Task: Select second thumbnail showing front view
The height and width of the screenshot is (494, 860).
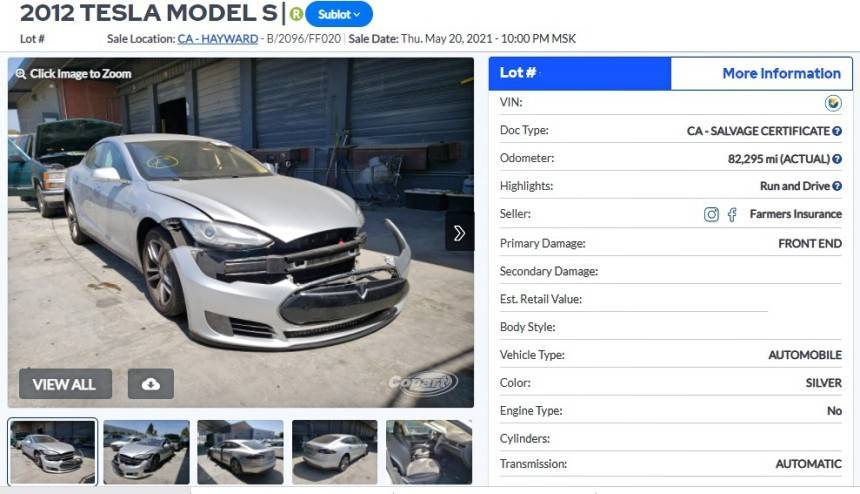Action: [x=146, y=452]
